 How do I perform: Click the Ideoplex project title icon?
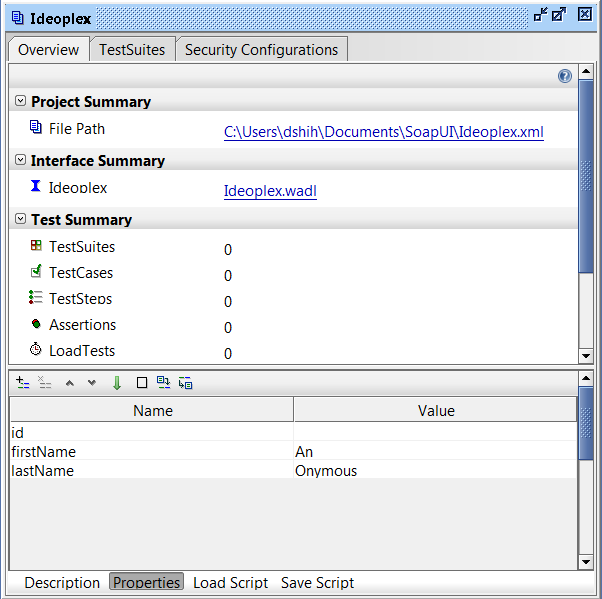pyautogui.click(x=18, y=18)
